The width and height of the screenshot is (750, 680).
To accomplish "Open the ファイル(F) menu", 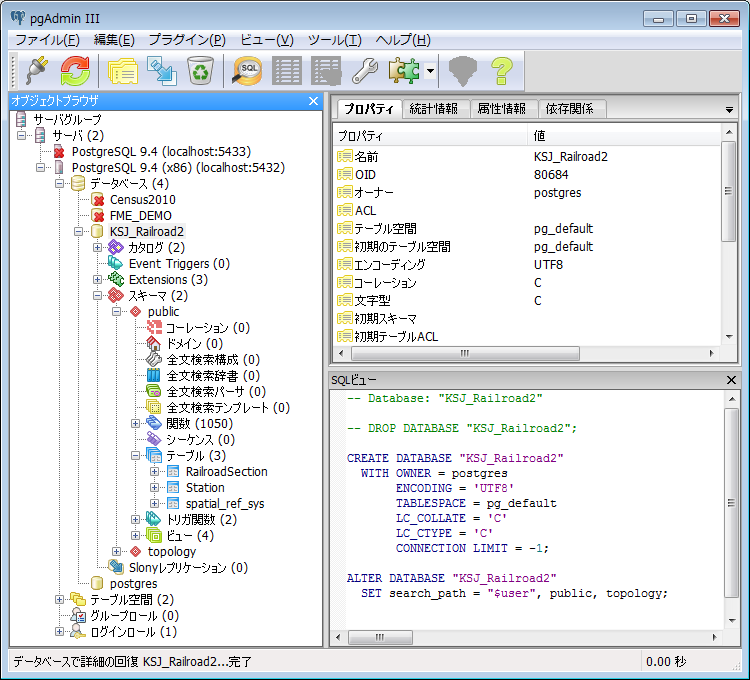I will pyautogui.click(x=47, y=40).
